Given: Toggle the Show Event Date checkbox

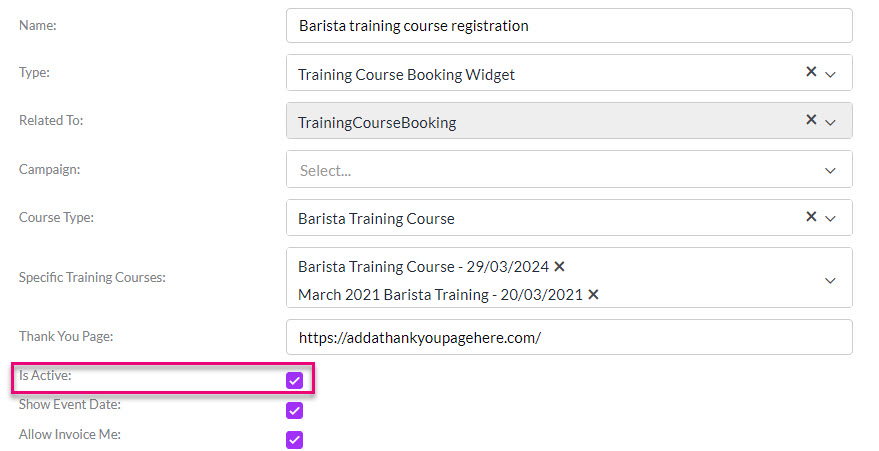Looking at the screenshot, I should (x=294, y=410).
